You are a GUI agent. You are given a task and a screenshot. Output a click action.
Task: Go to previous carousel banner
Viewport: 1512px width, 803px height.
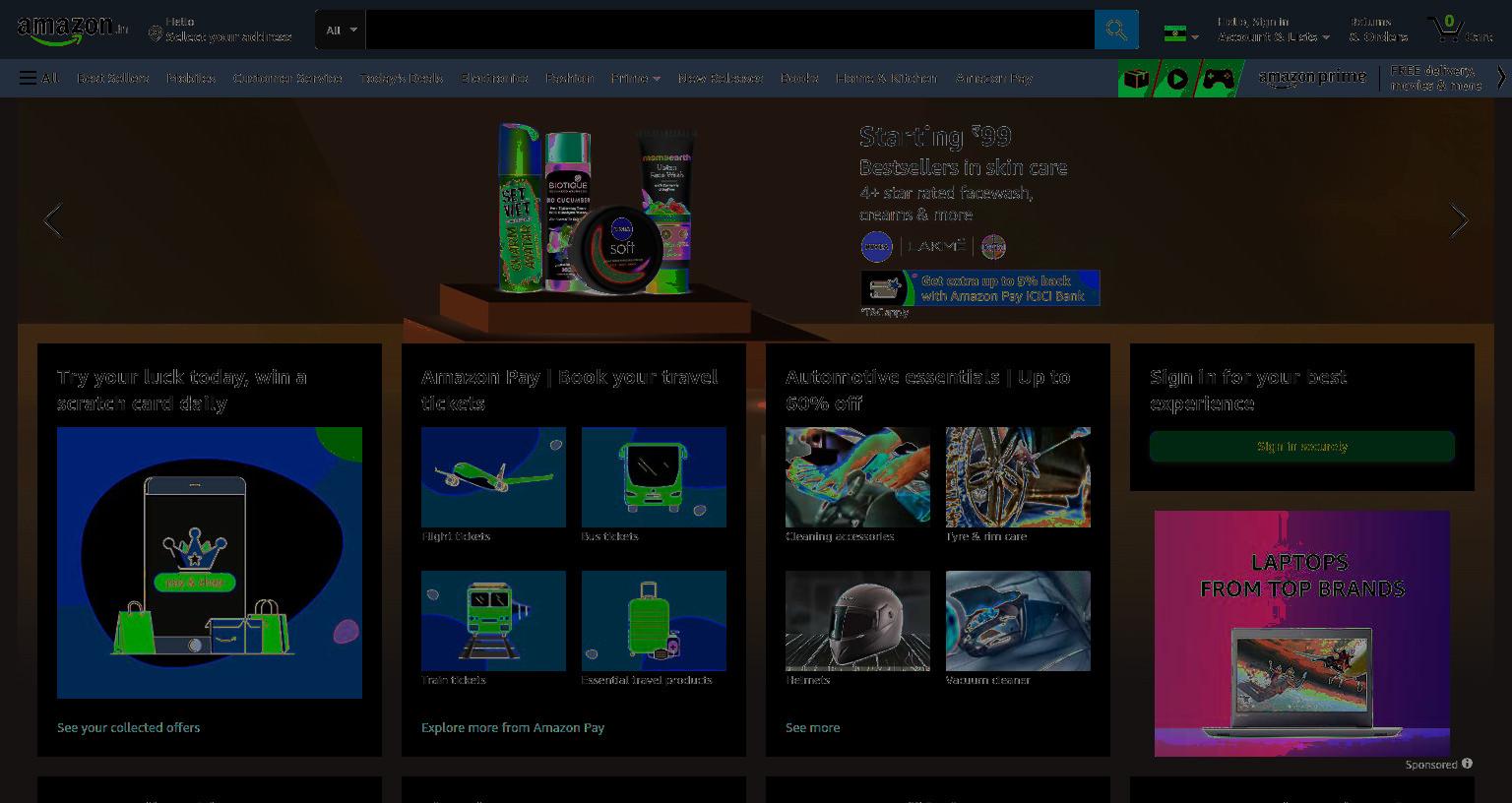click(x=53, y=220)
